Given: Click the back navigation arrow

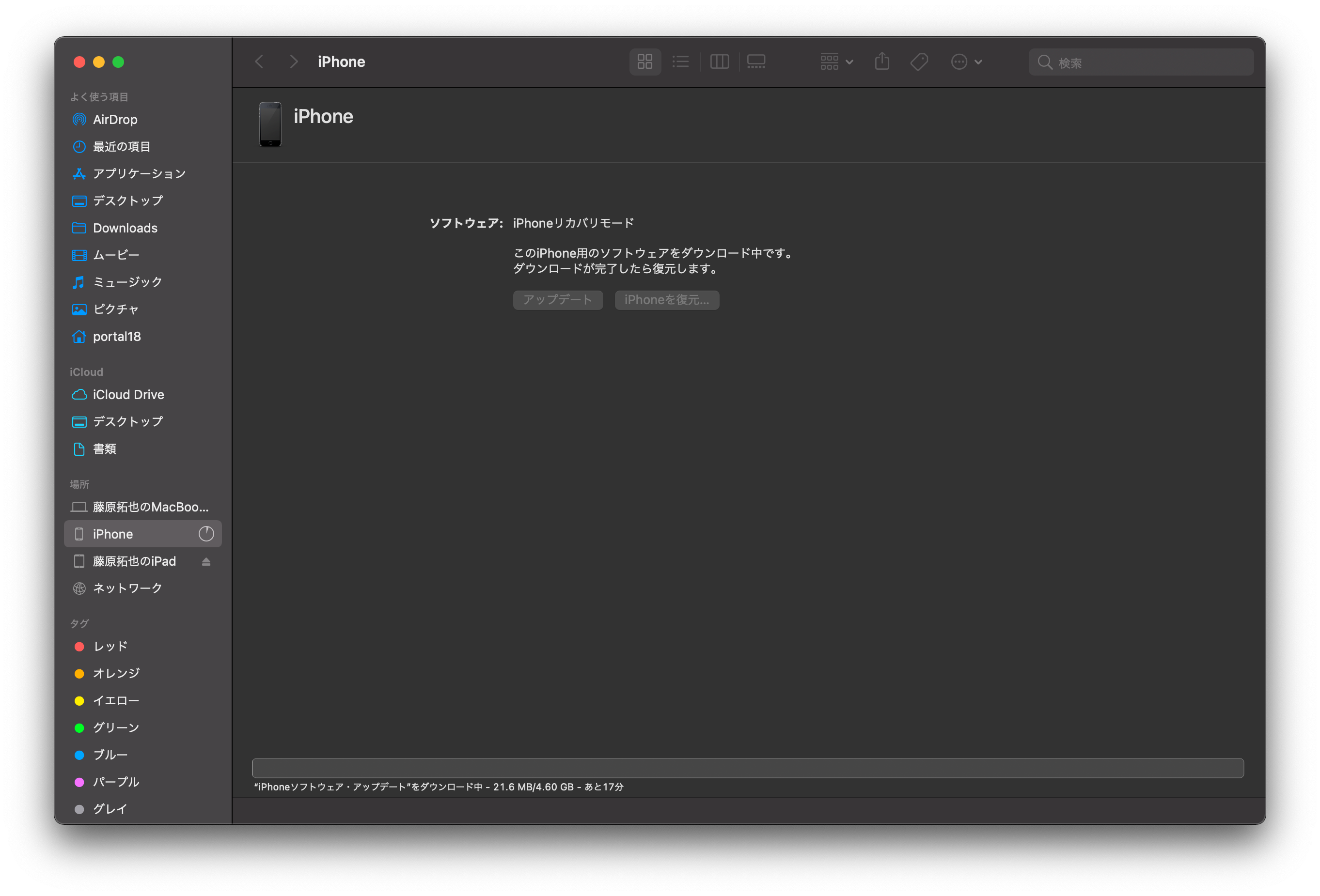Looking at the screenshot, I should coord(259,62).
